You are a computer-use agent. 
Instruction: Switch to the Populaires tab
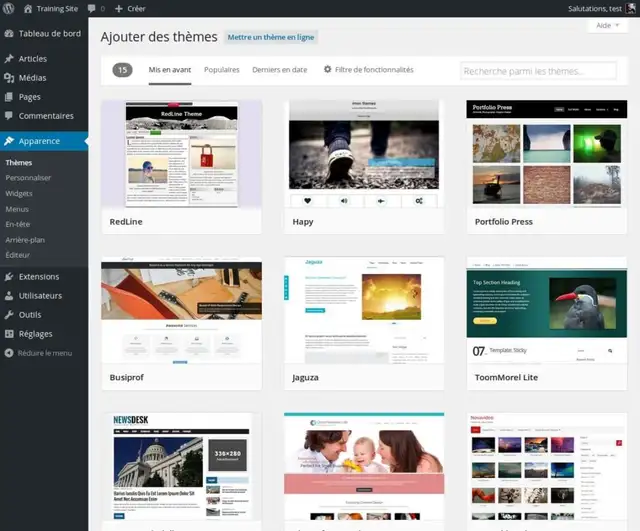point(222,70)
